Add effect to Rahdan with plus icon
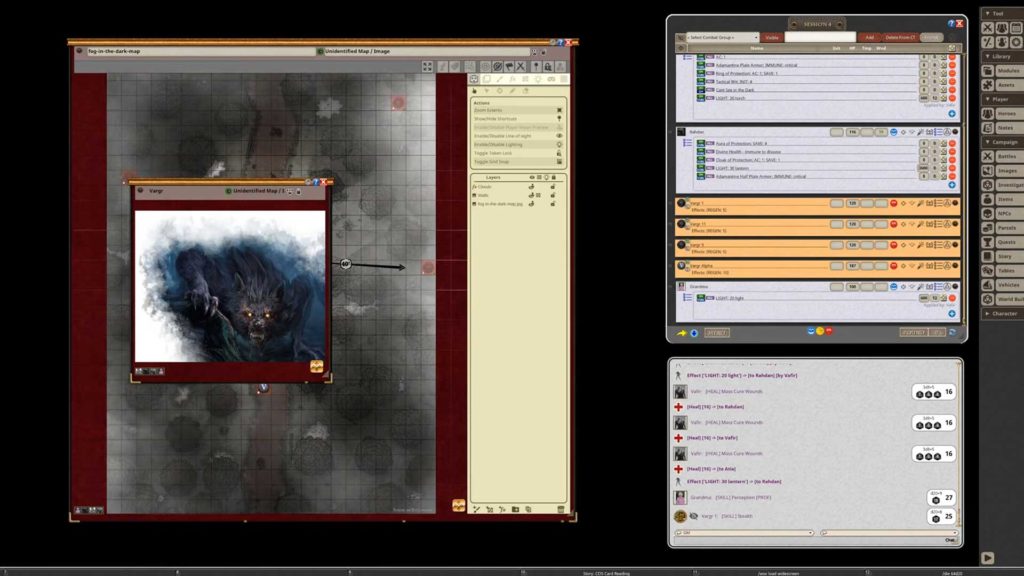1024x576 pixels. pyautogui.click(x=952, y=185)
